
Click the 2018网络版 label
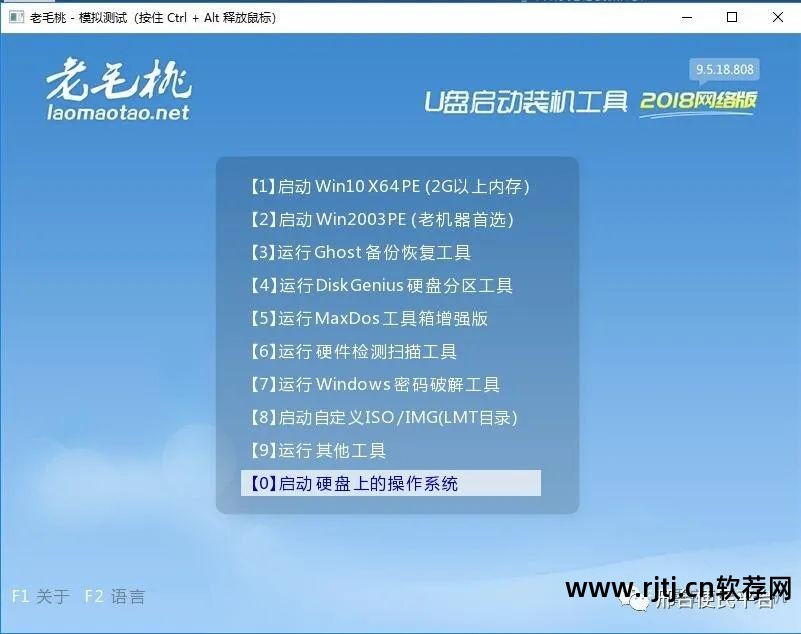pos(698,102)
